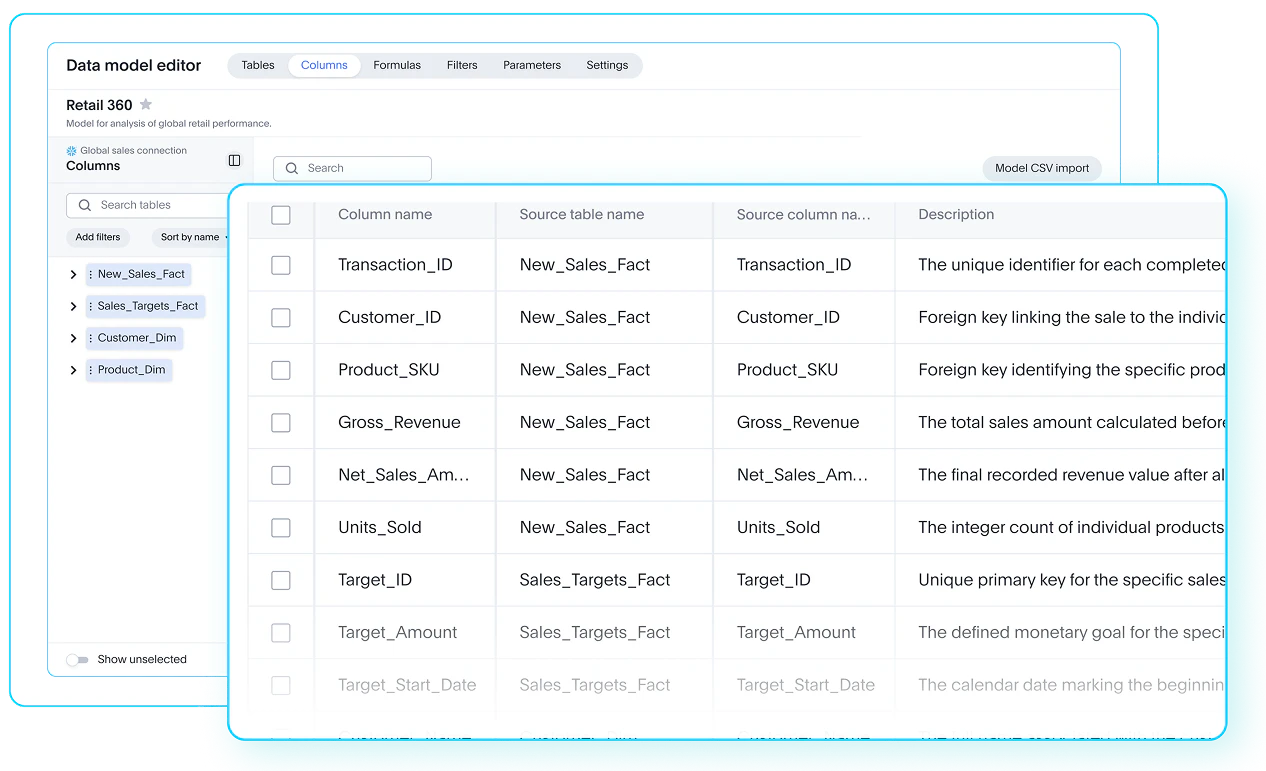Select the Customer_Dim table chip
The height and width of the screenshot is (771, 1266).
134,338
